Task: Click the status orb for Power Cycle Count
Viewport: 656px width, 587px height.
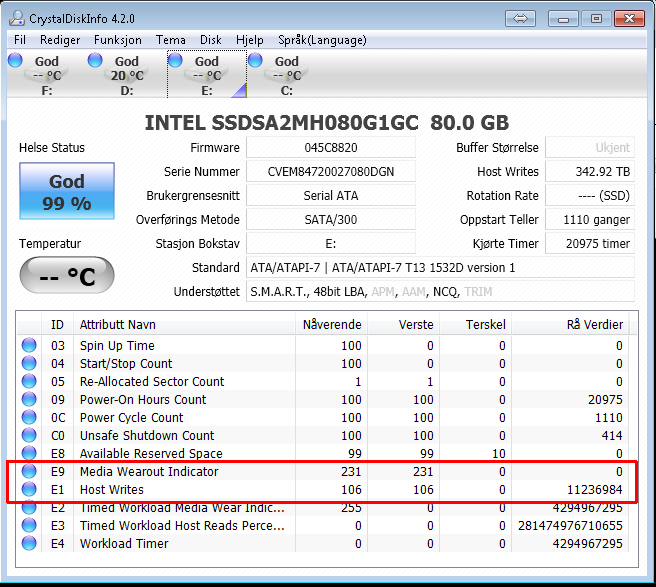Action: (29, 417)
